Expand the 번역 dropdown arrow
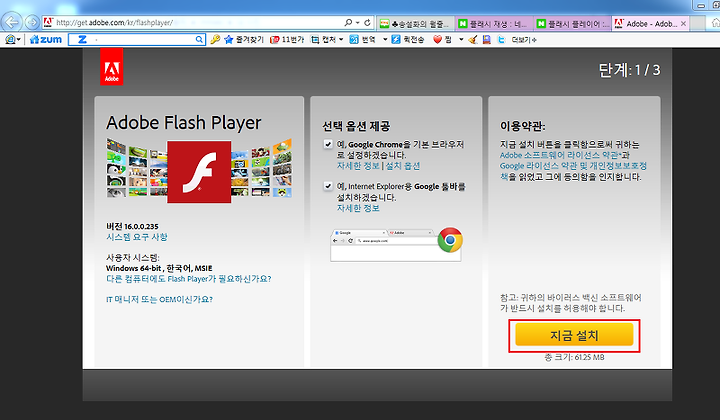Screen dimensions: 720x420 tap(385, 40)
